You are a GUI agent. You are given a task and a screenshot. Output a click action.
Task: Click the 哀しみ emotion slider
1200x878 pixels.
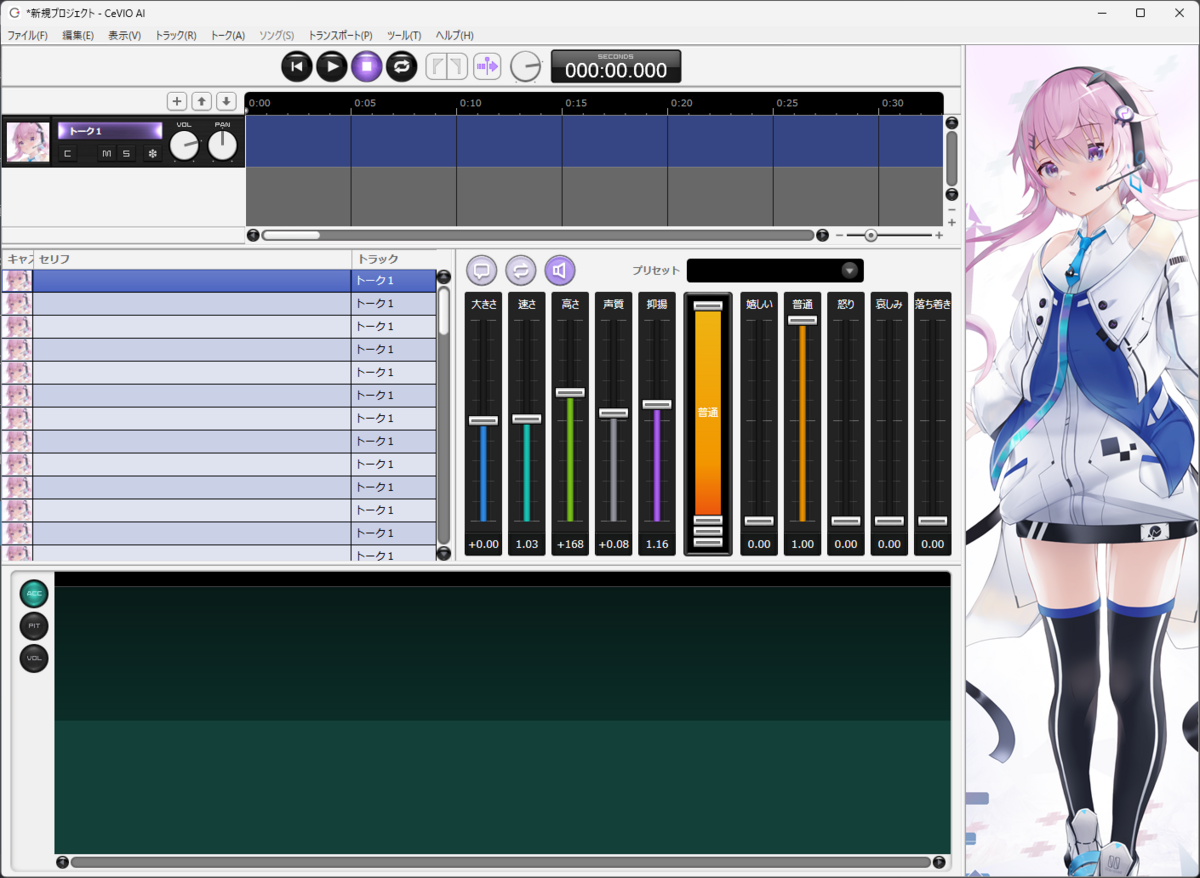(x=889, y=521)
